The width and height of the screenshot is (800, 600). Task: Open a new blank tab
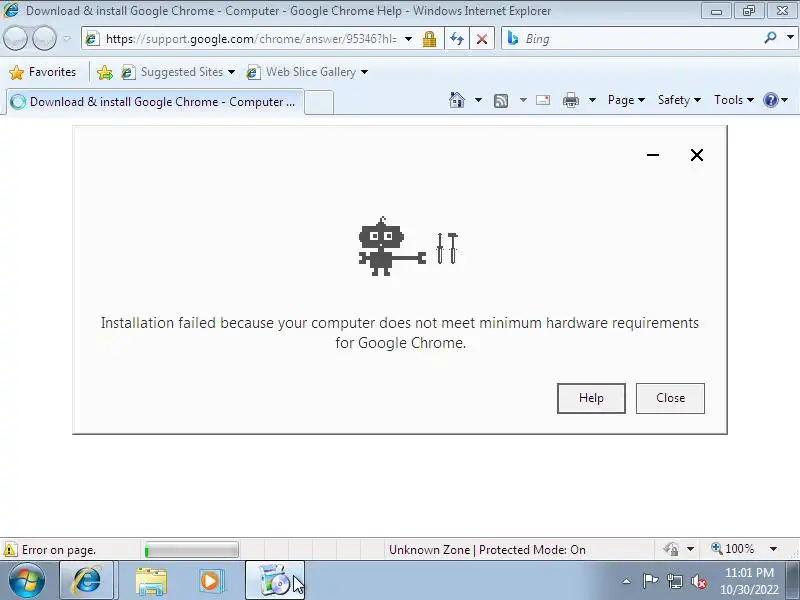coord(319,103)
